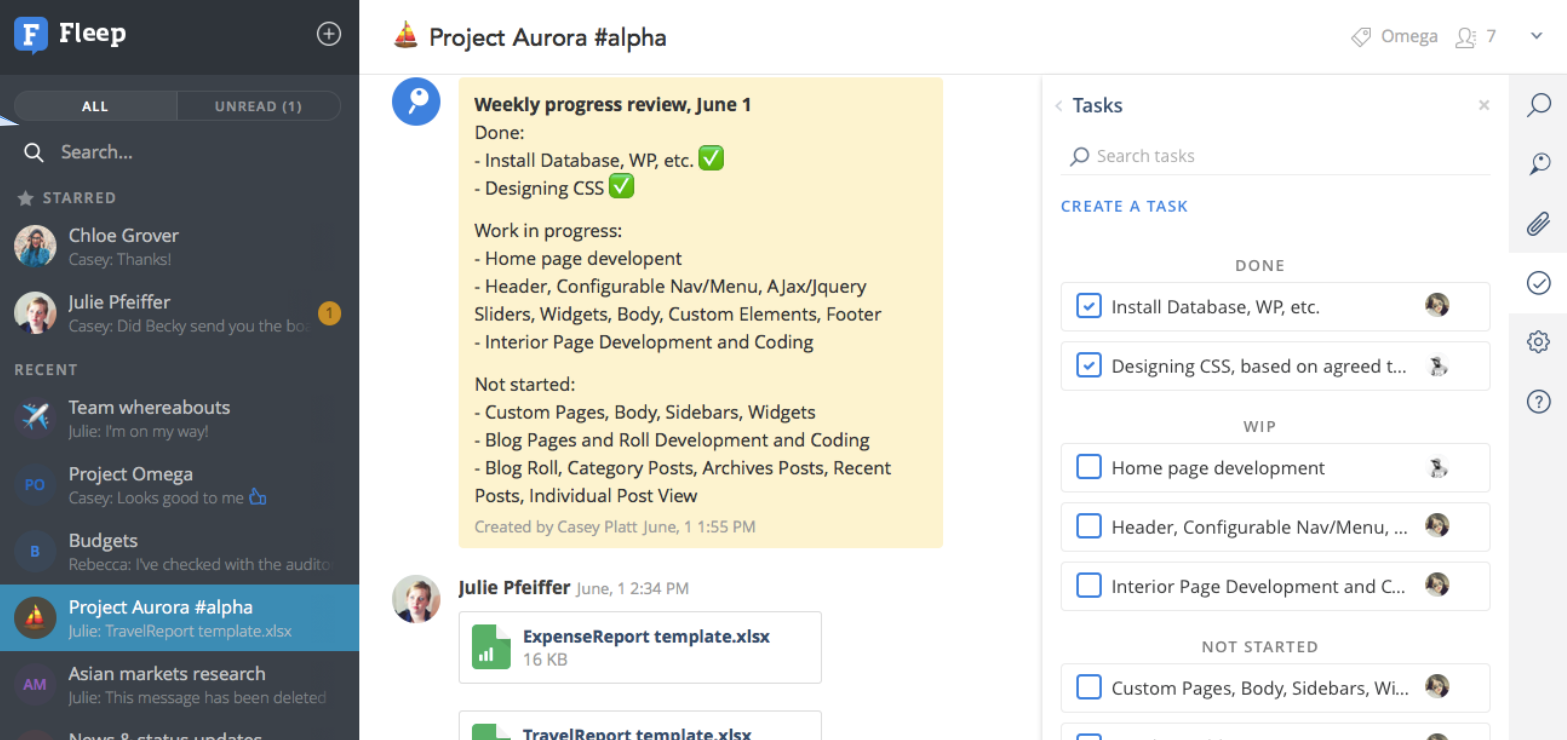Check the Header, Configurable Nav/Menu task
Image resolution: width=1567 pixels, height=740 pixels.
click(1089, 526)
